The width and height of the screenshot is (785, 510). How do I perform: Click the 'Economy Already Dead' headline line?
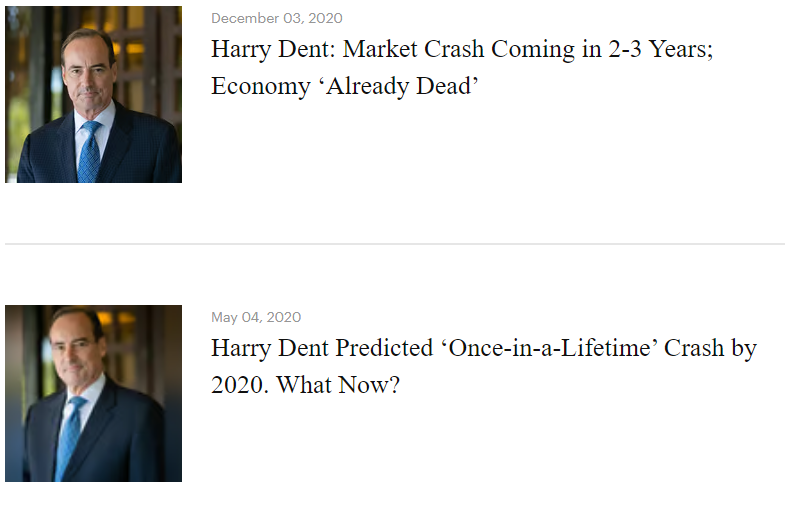click(x=345, y=86)
